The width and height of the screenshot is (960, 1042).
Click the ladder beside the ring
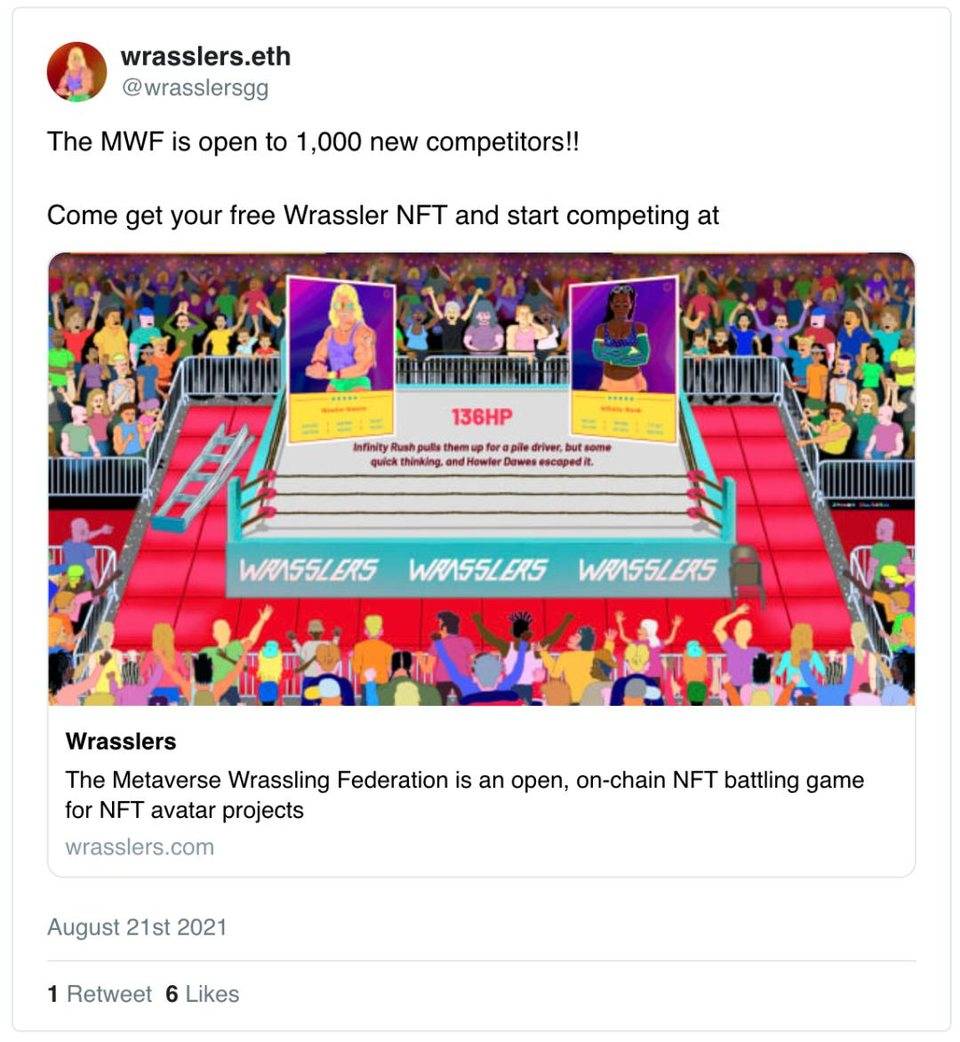click(199, 475)
